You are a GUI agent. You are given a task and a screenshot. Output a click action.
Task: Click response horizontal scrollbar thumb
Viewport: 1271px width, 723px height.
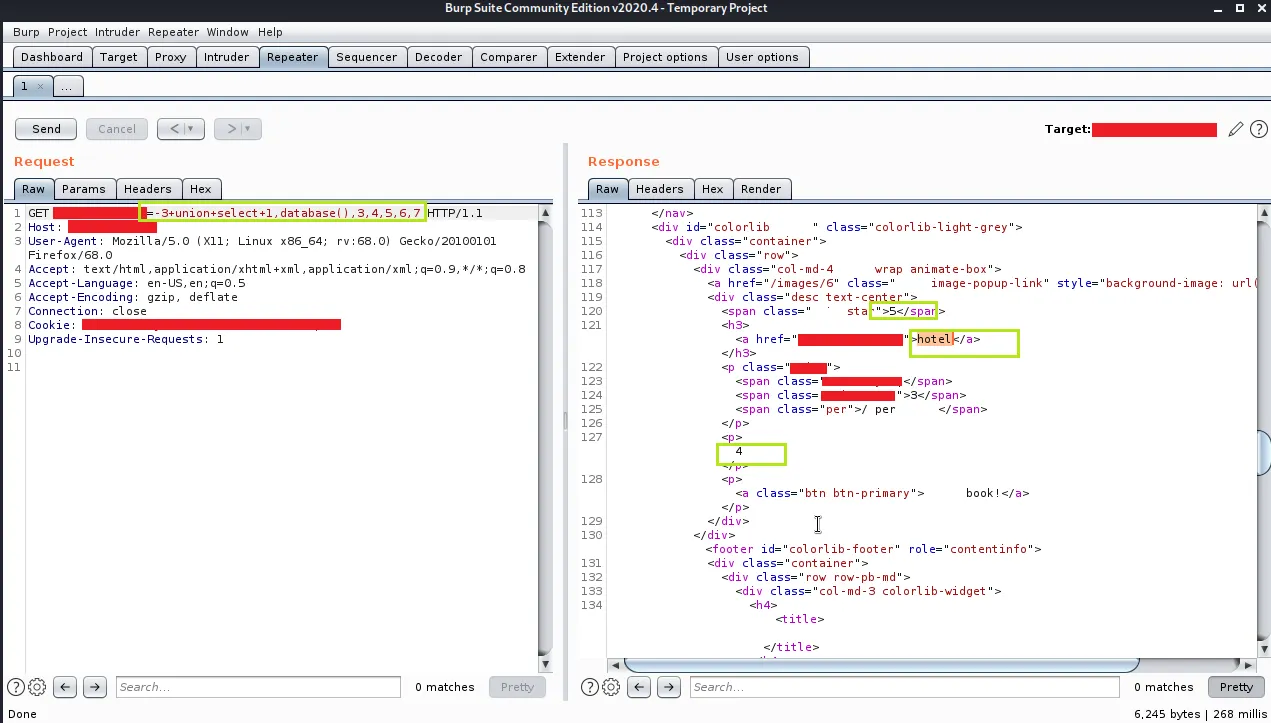tap(880, 665)
